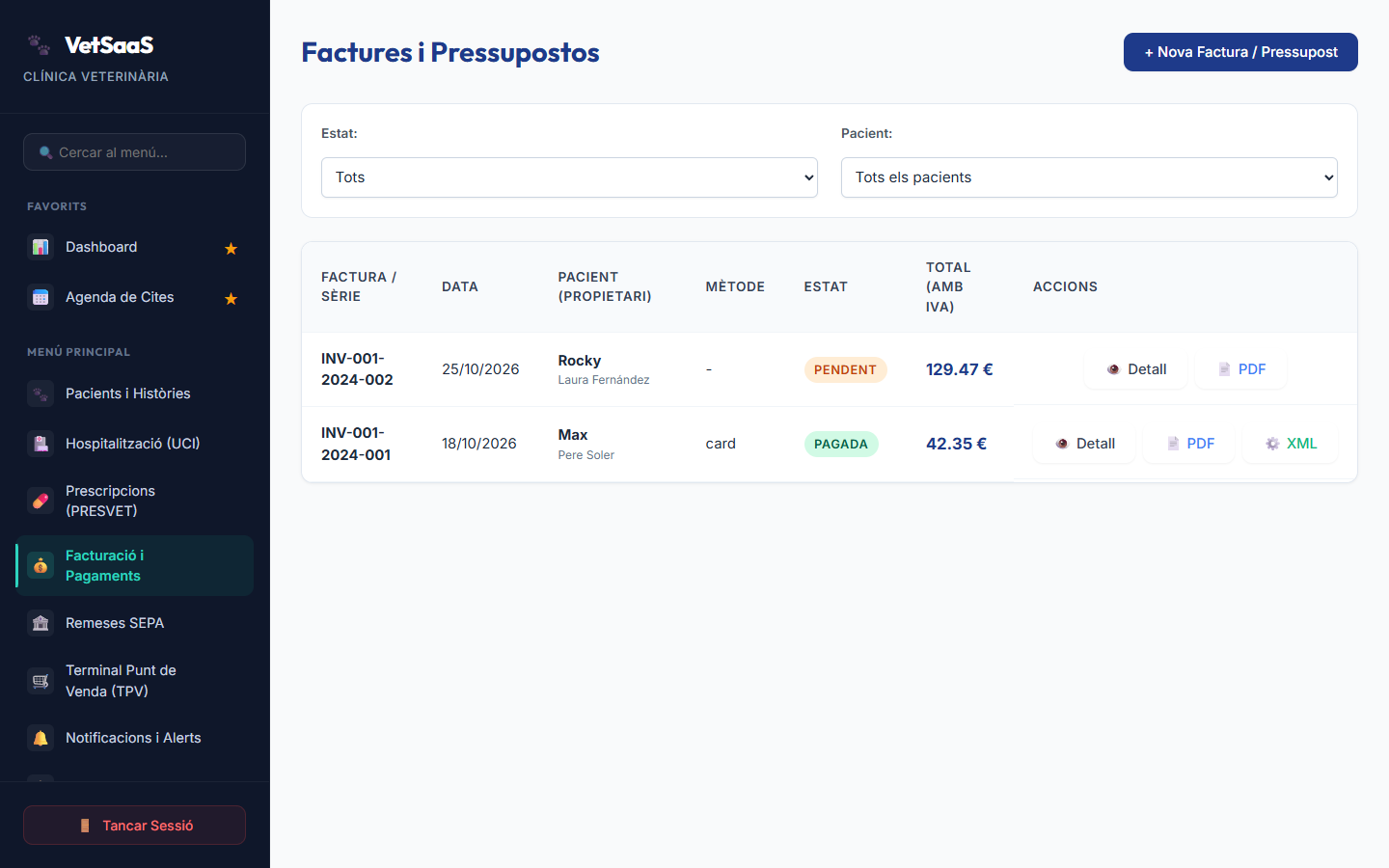Open the Pacient filter dropdown
Viewport: 1389px width, 868px height.
coord(1089,177)
